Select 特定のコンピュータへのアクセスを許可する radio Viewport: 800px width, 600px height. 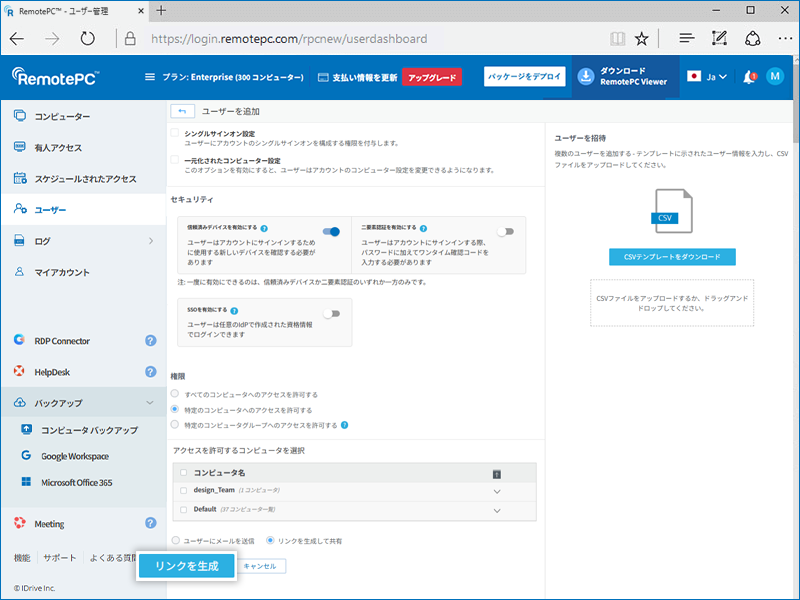[x=174, y=409]
